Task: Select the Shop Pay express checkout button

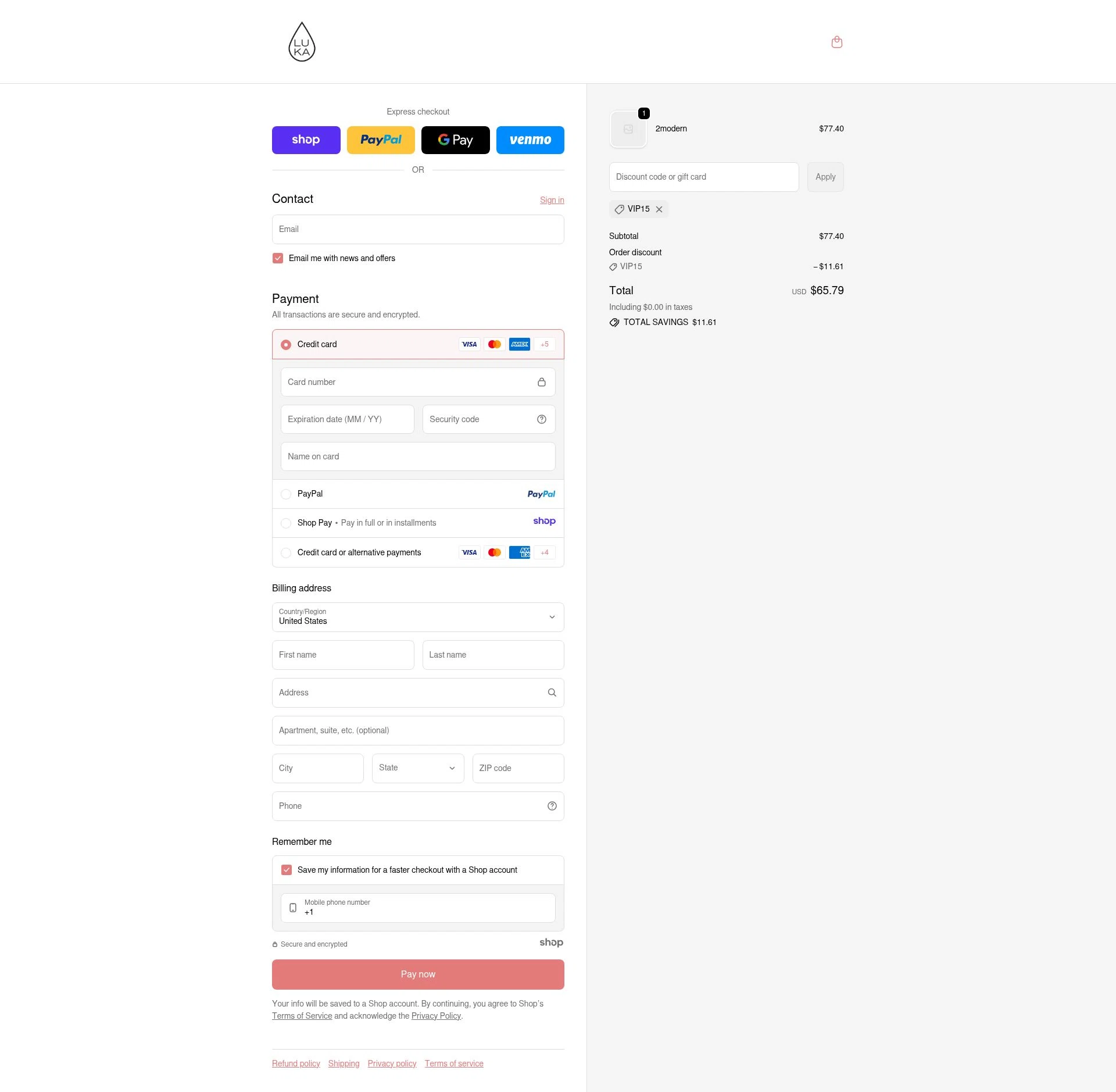Action: [306, 140]
